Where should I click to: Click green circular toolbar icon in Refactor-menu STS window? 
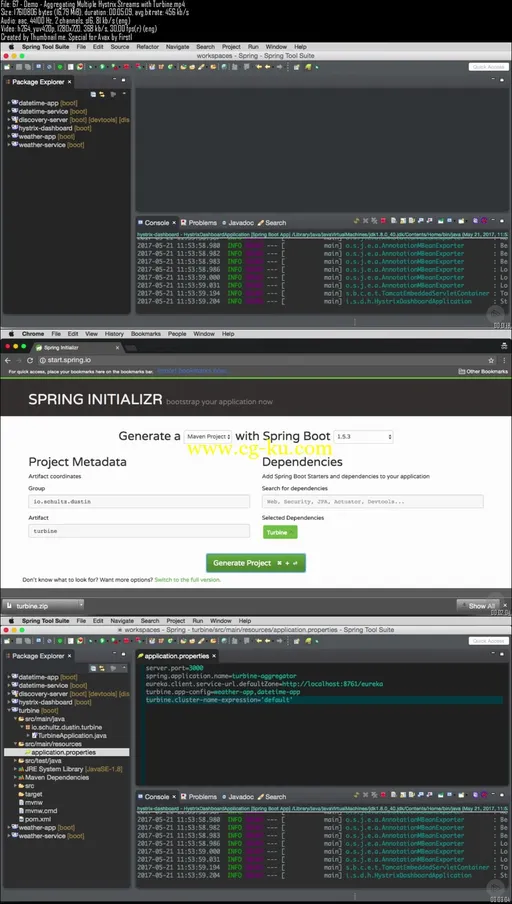59,67
